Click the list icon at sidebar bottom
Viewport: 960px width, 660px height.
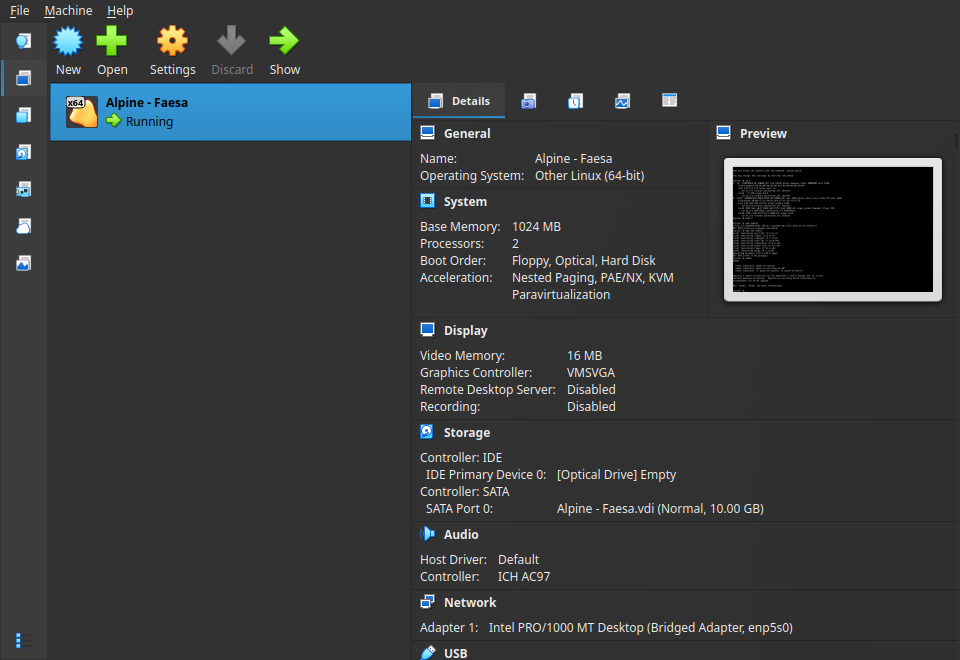pyautogui.click(x=23, y=640)
